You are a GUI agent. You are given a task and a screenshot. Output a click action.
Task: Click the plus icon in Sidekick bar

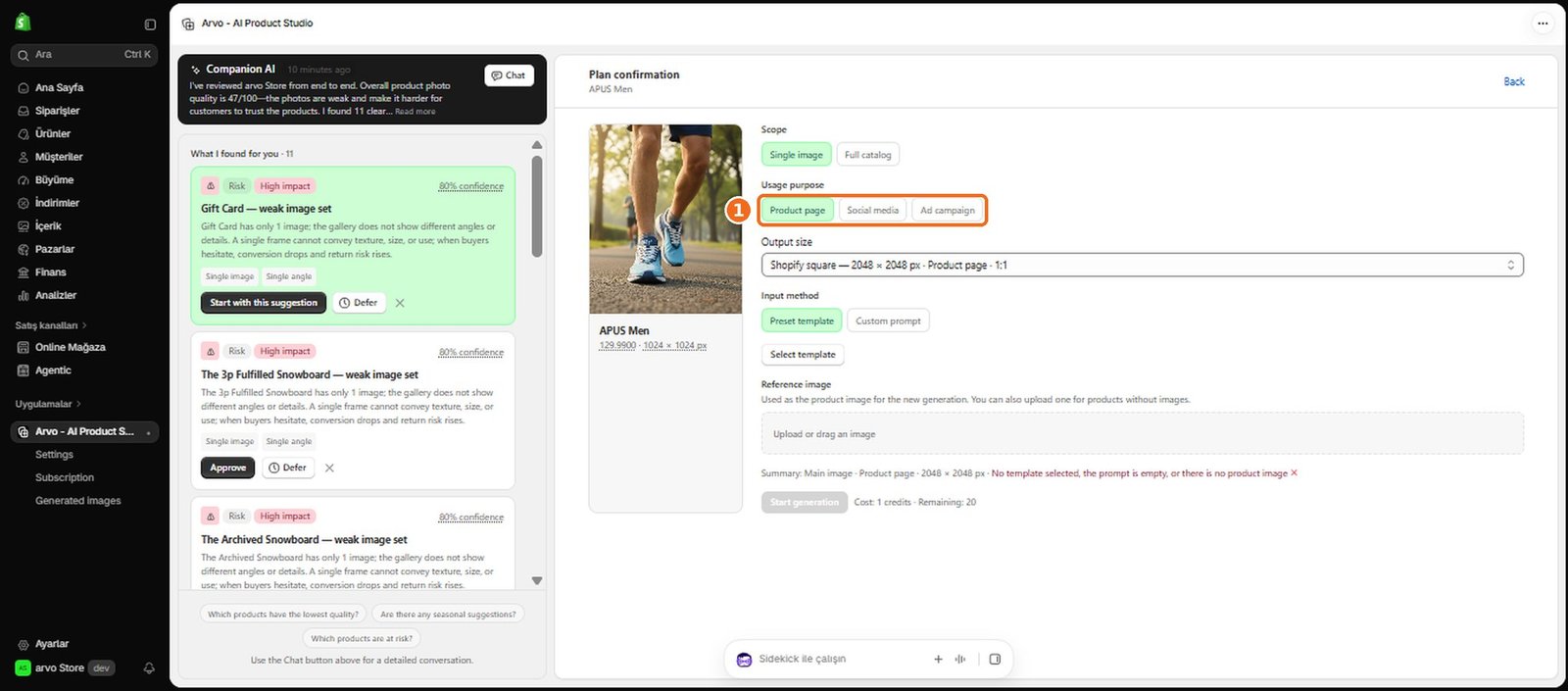[x=938, y=660]
